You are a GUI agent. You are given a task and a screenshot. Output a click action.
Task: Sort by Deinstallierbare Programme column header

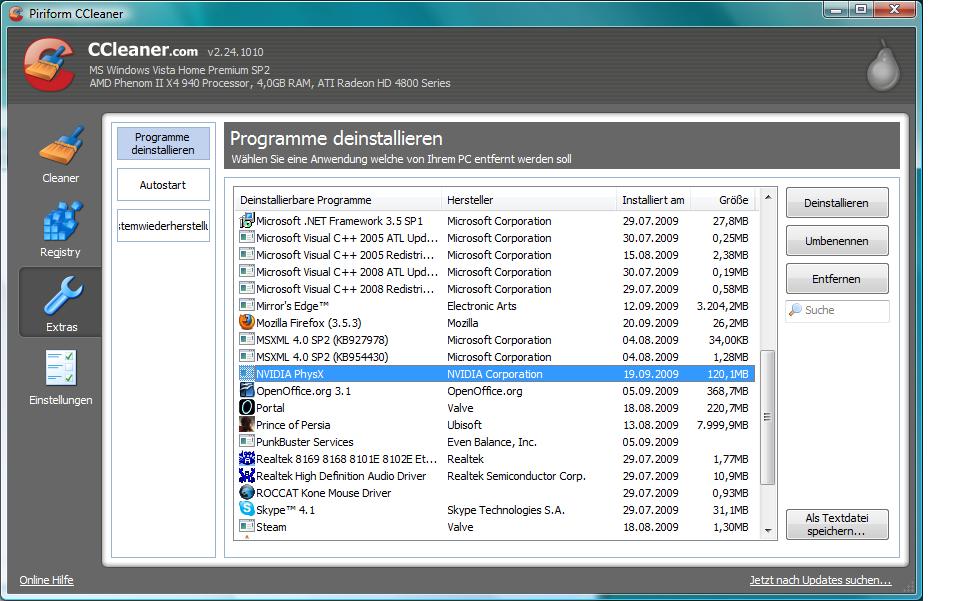click(337, 200)
